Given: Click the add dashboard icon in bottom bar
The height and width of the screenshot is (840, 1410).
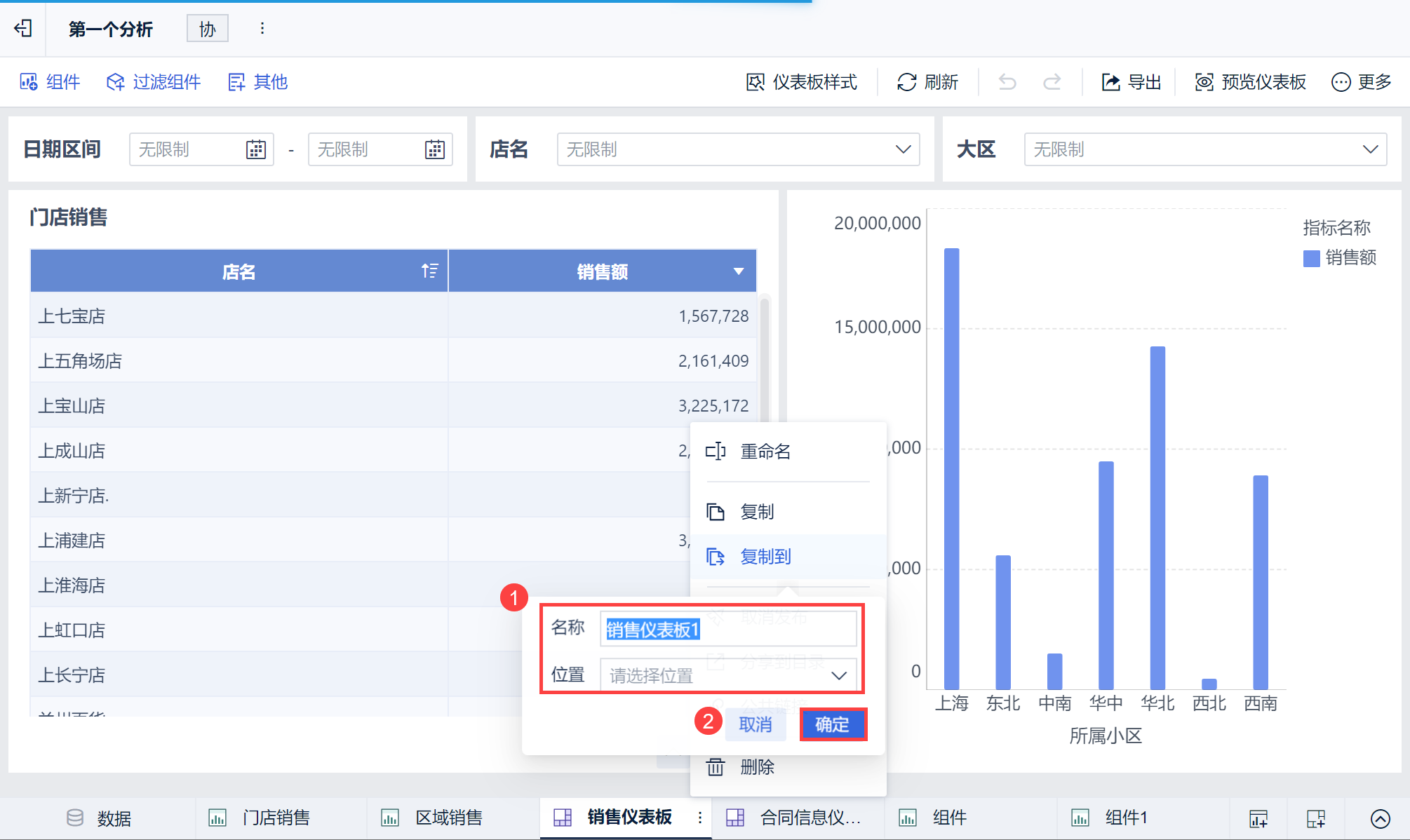Looking at the screenshot, I should [x=1316, y=818].
